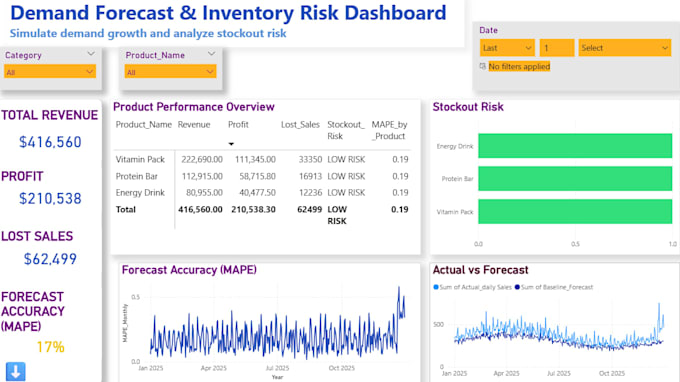Click the 58,715.80 profit cell
The width and height of the screenshot is (680, 382).
click(x=258, y=176)
